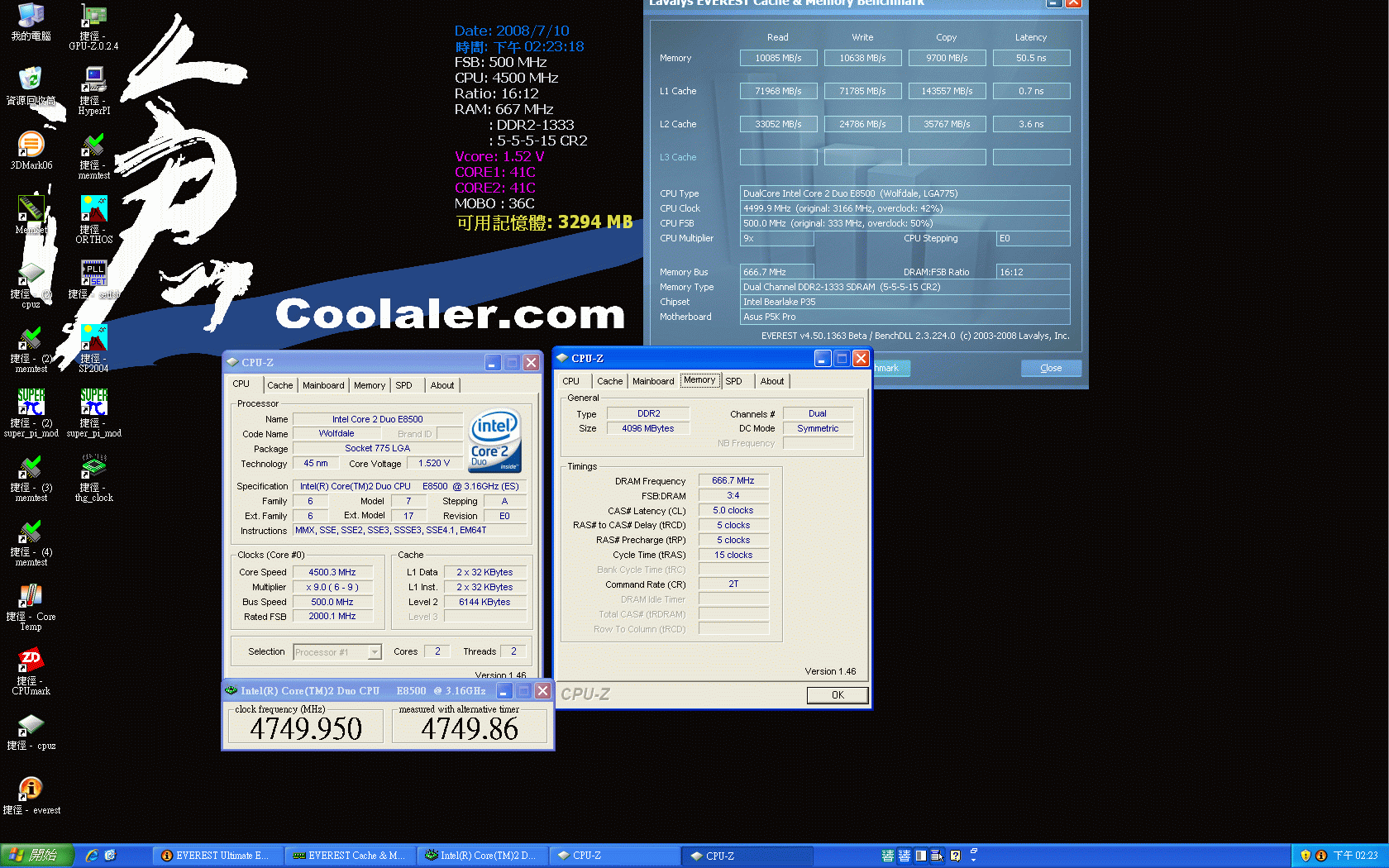This screenshot has height=868, width=1389.
Task: Click the Memory Latency result 50.5 ns
Action: point(1031,58)
